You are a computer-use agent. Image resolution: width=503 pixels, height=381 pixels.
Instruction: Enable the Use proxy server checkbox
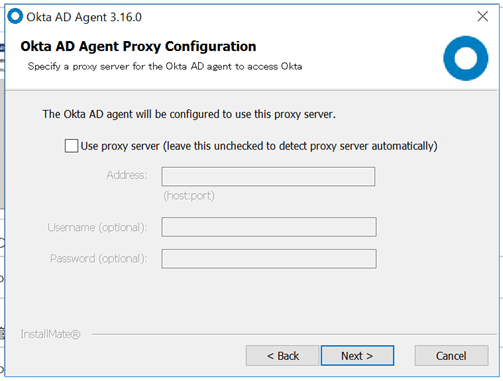pos(71,146)
